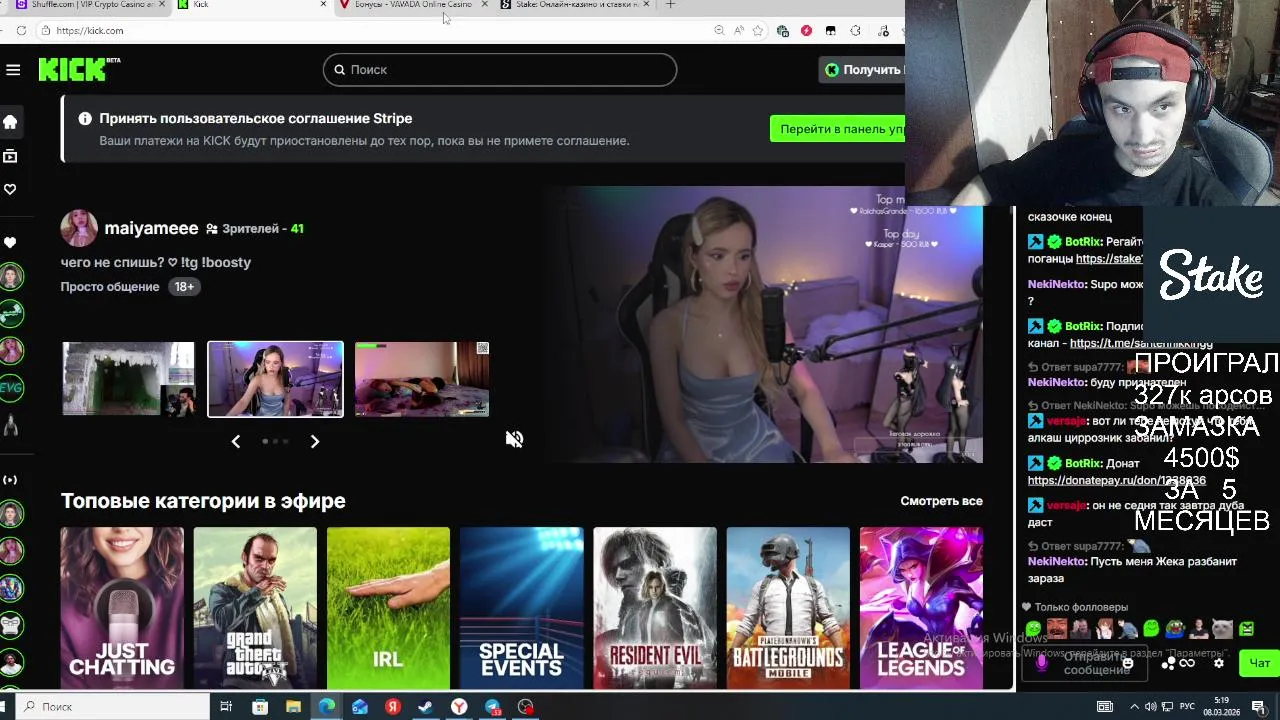Click the maiyameee profile avatar
Screen dimensions: 1280x720
[79, 228]
